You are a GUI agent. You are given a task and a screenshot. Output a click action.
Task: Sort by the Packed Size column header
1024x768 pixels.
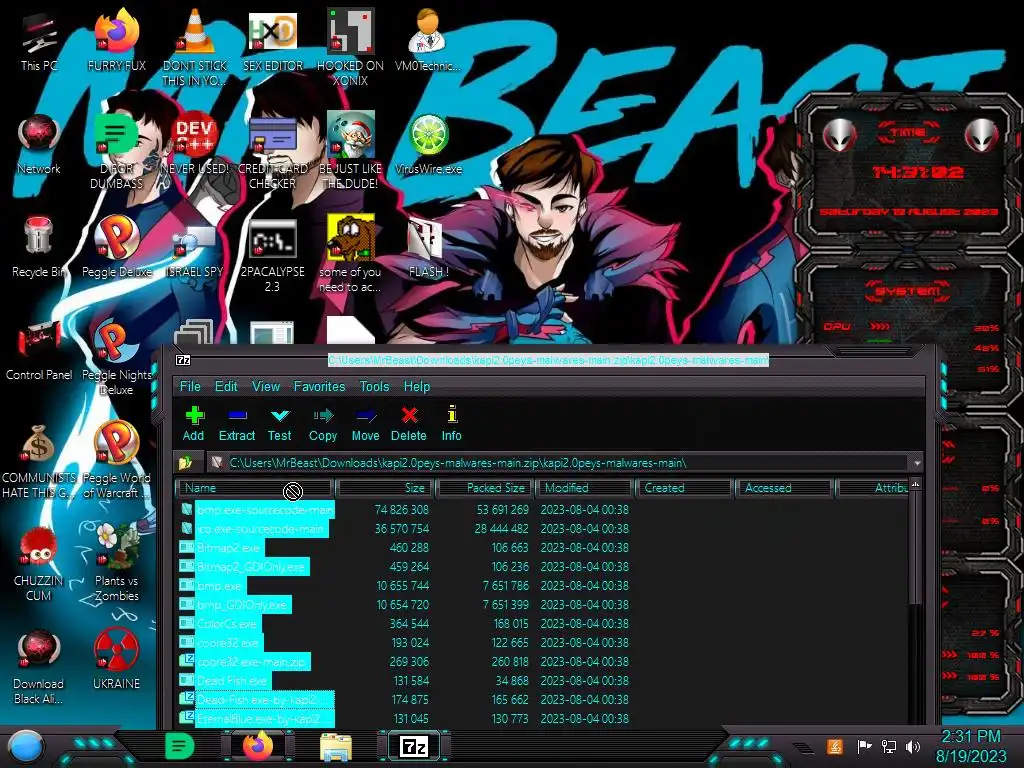486,488
